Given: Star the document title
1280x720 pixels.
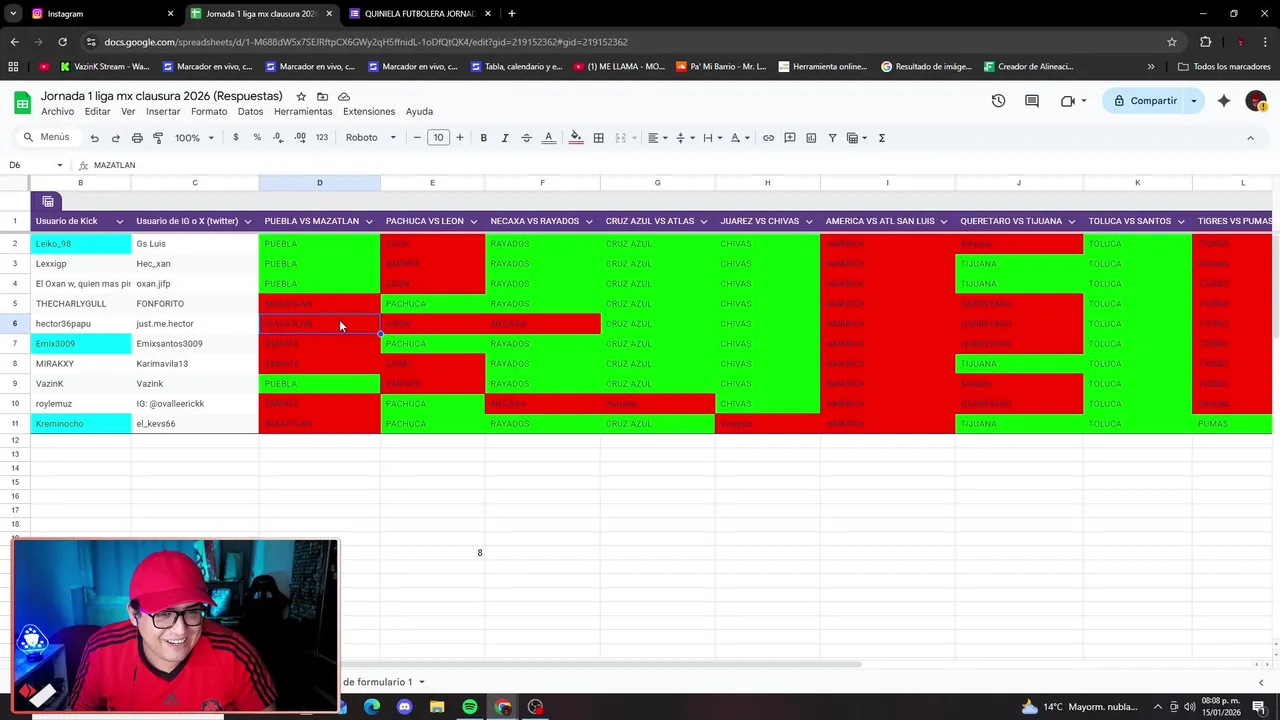Looking at the screenshot, I should point(301,96).
